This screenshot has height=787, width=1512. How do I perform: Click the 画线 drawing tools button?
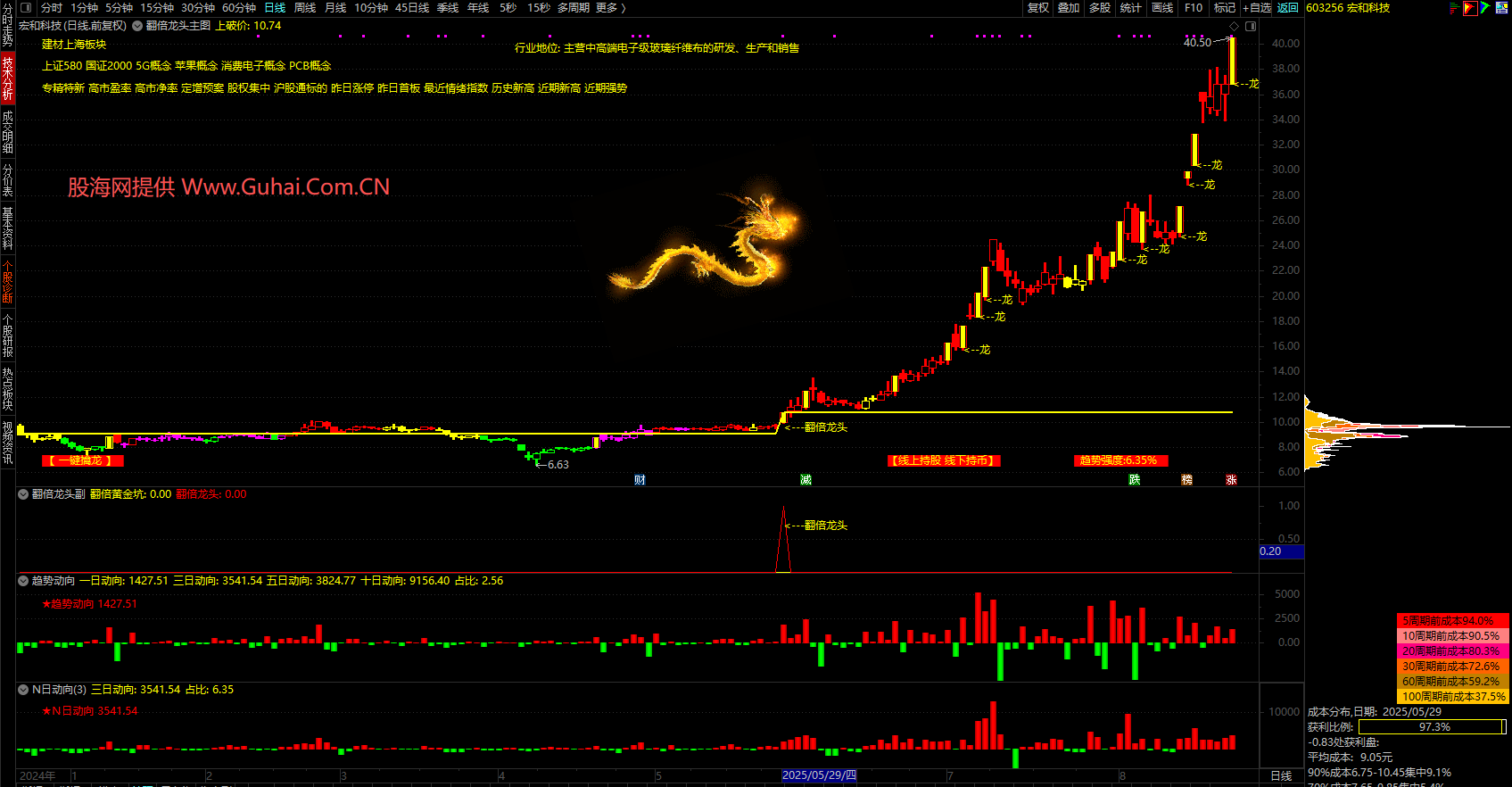tap(1162, 7)
